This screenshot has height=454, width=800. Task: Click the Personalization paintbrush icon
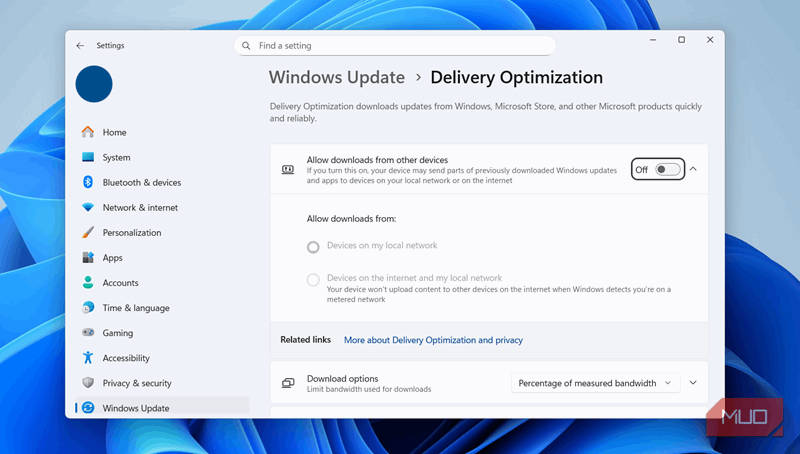point(88,232)
